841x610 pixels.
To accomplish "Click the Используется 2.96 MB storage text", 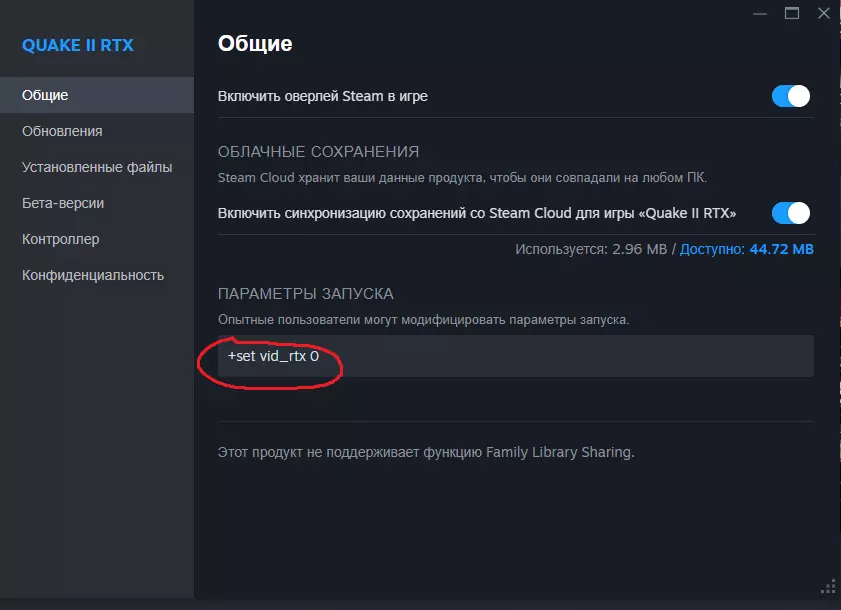I will [591, 248].
